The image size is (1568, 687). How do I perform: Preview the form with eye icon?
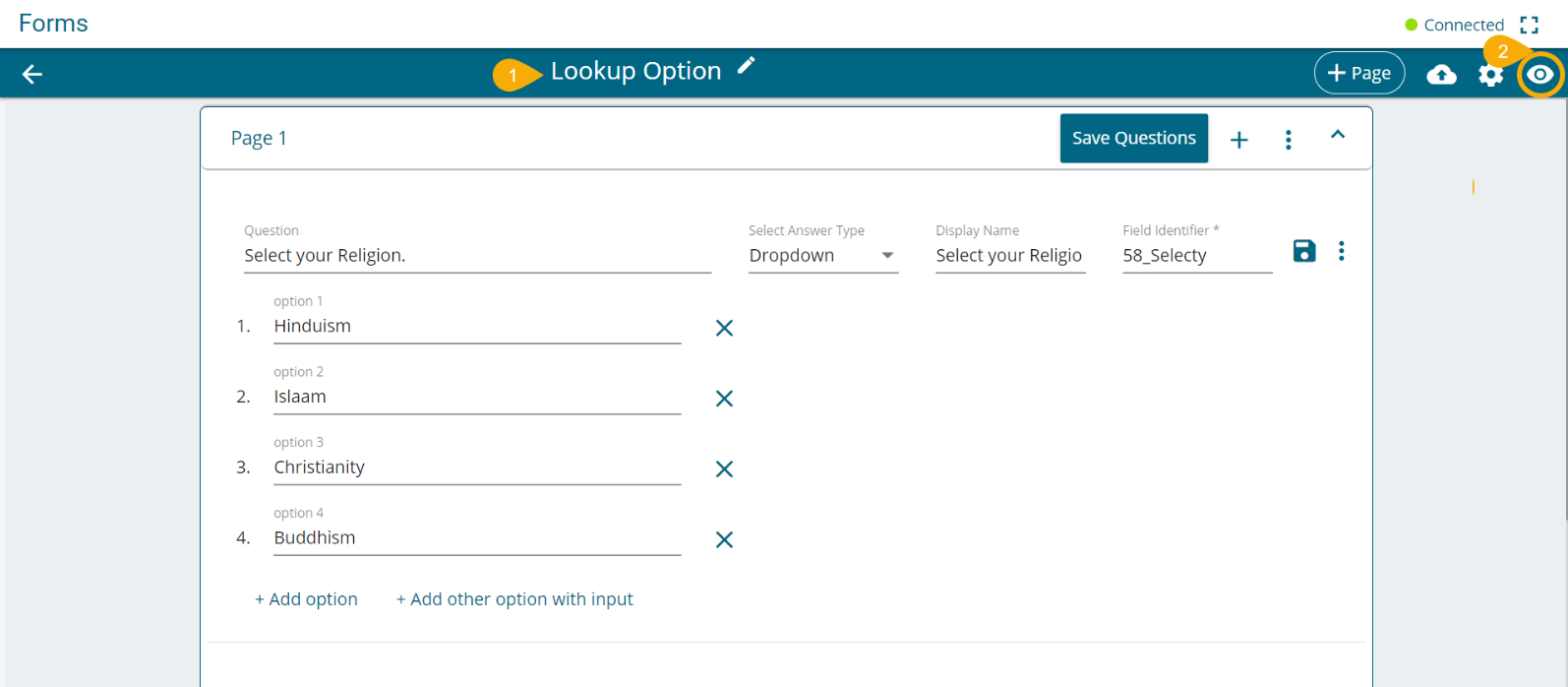pos(1539,75)
